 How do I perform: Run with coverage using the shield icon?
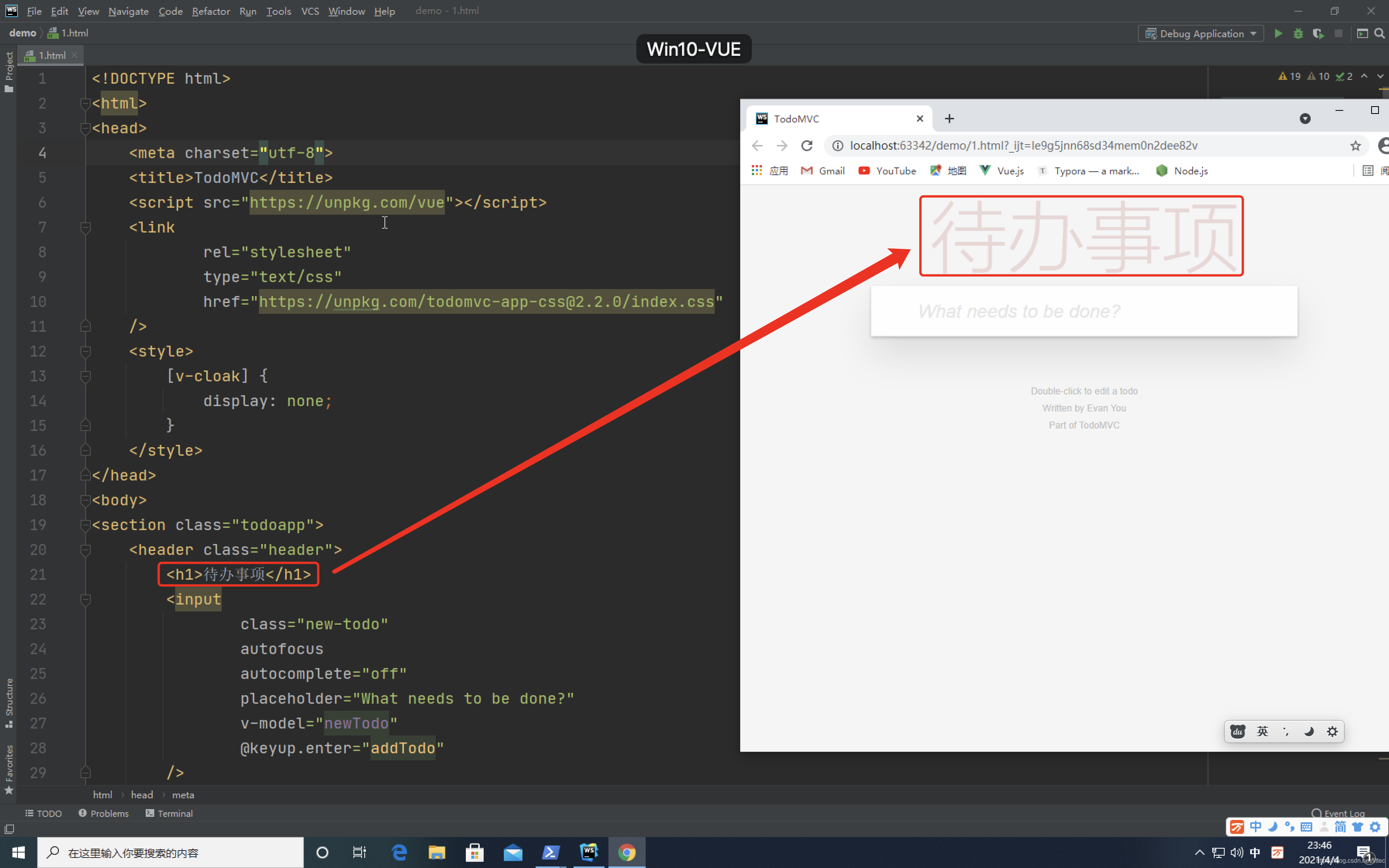(1318, 33)
